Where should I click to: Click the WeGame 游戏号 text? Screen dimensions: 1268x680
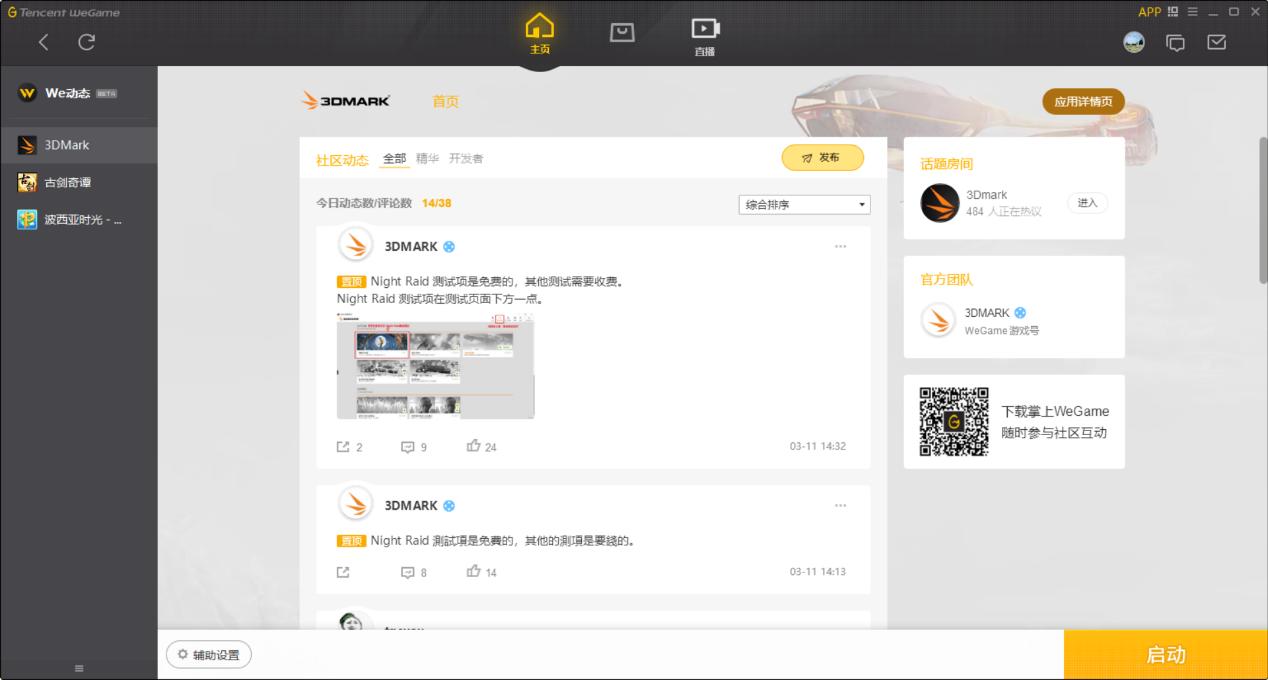(x=1002, y=330)
